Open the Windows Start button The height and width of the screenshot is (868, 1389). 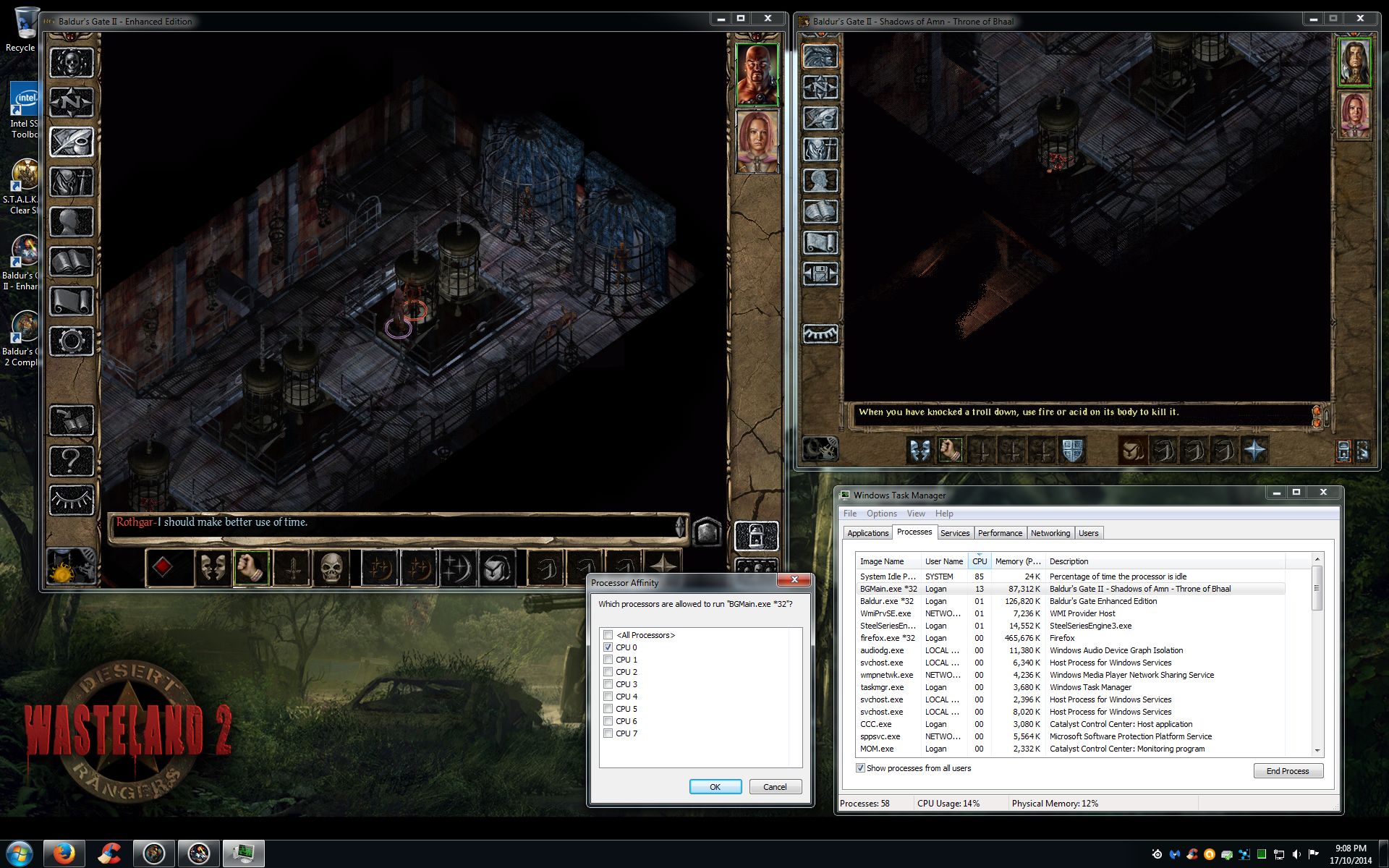point(20,854)
